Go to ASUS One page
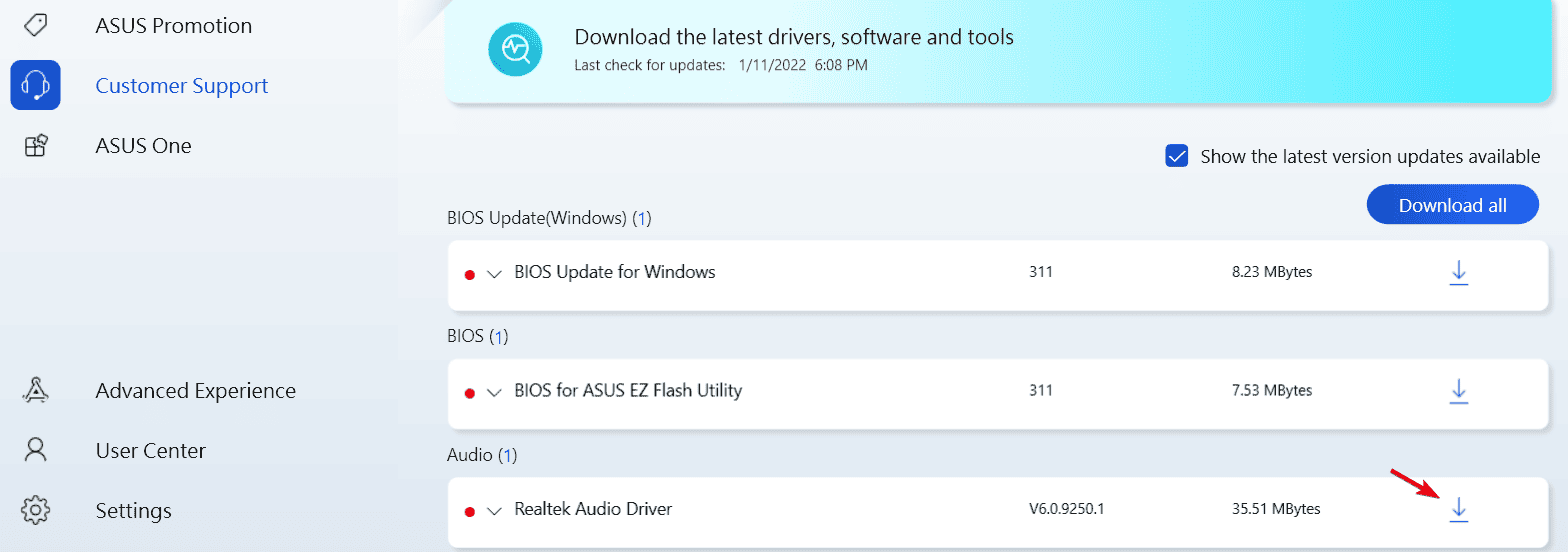The image size is (1568, 552). 143,146
